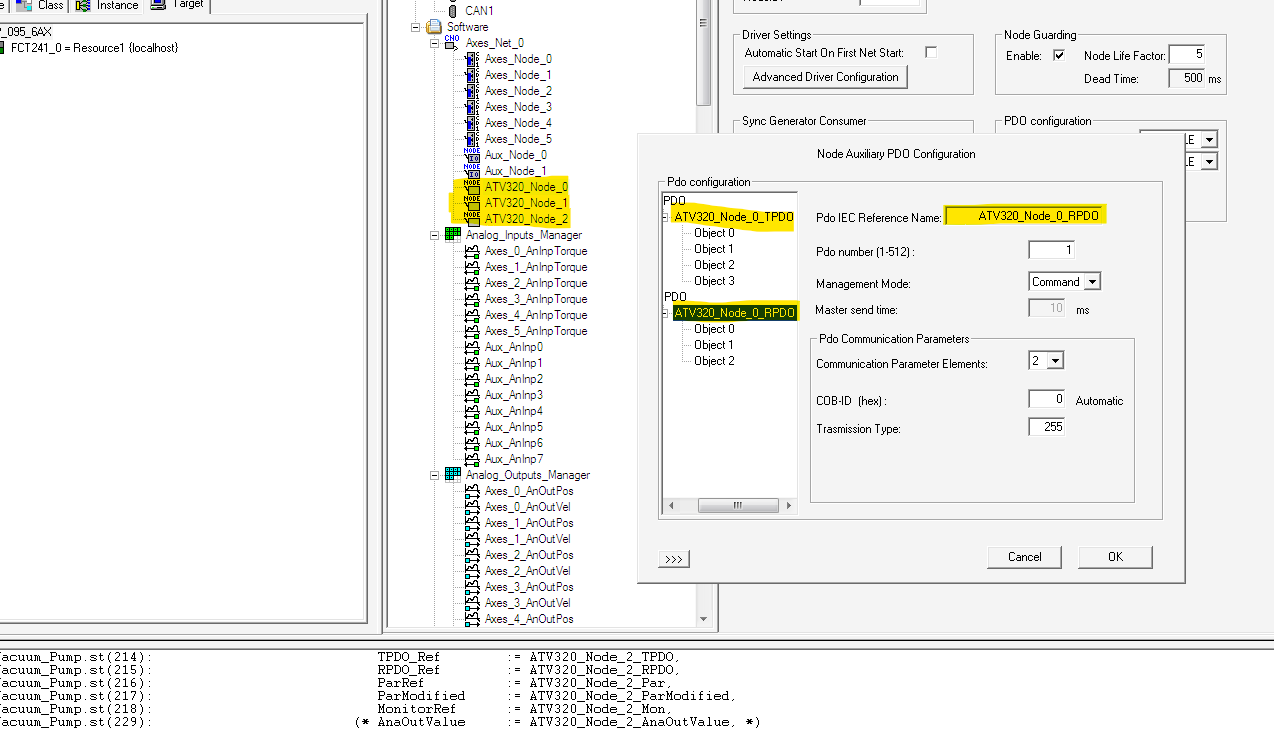Toggle Automatic Start On First Net Start

click(x=931, y=53)
